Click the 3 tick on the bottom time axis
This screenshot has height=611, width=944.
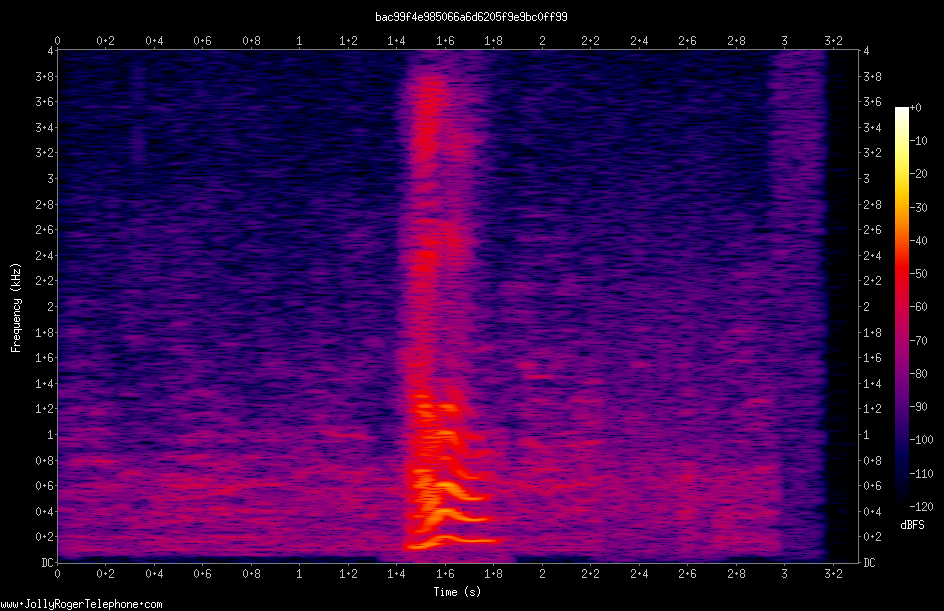pyautogui.click(x=784, y=574)
